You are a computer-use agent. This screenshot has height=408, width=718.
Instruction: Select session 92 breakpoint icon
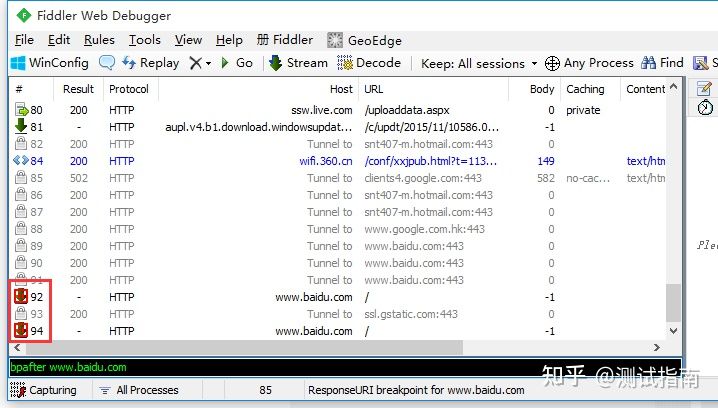tap(21, 296)
